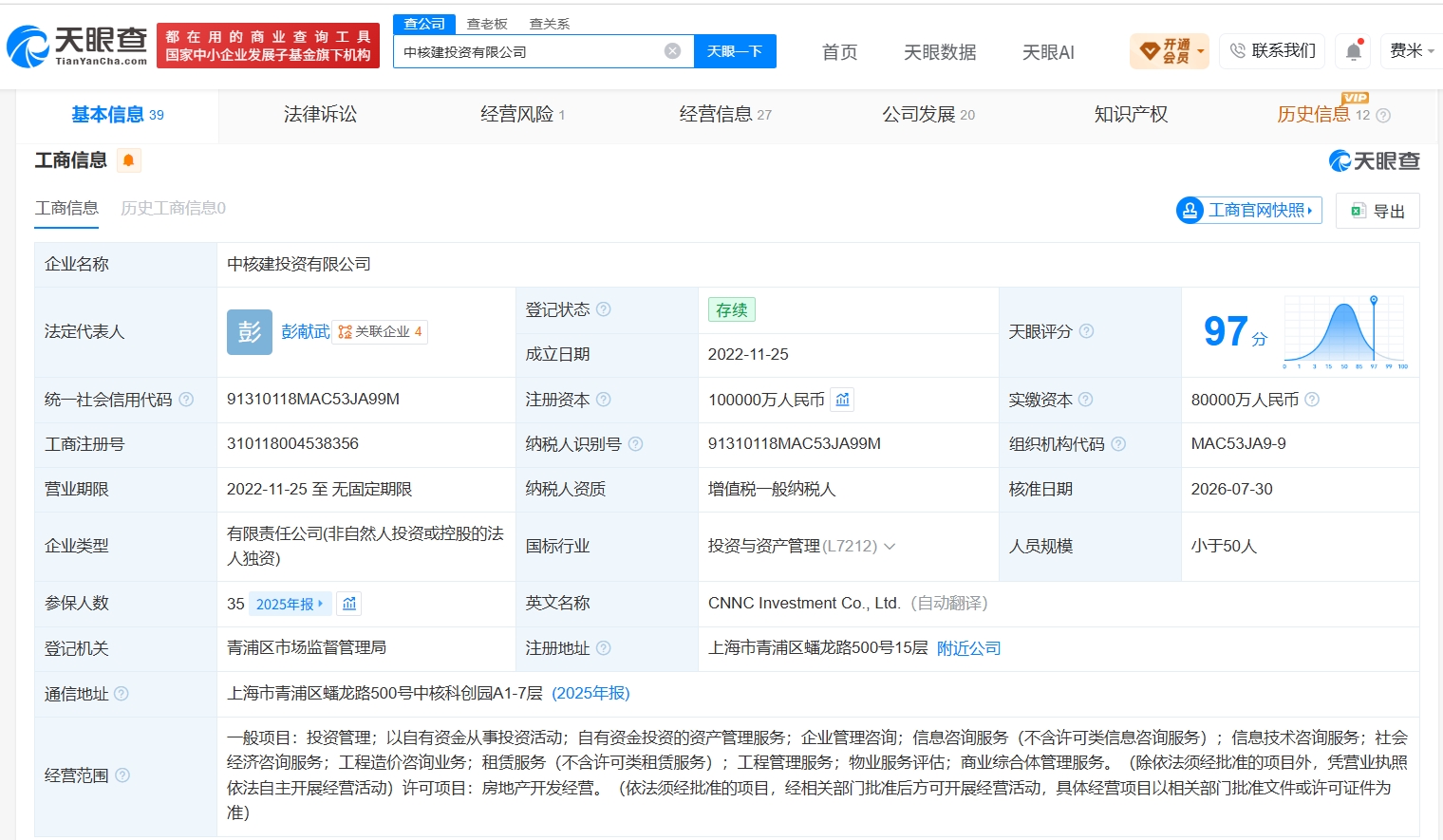Export data with 导出 button

[1377, 211]
